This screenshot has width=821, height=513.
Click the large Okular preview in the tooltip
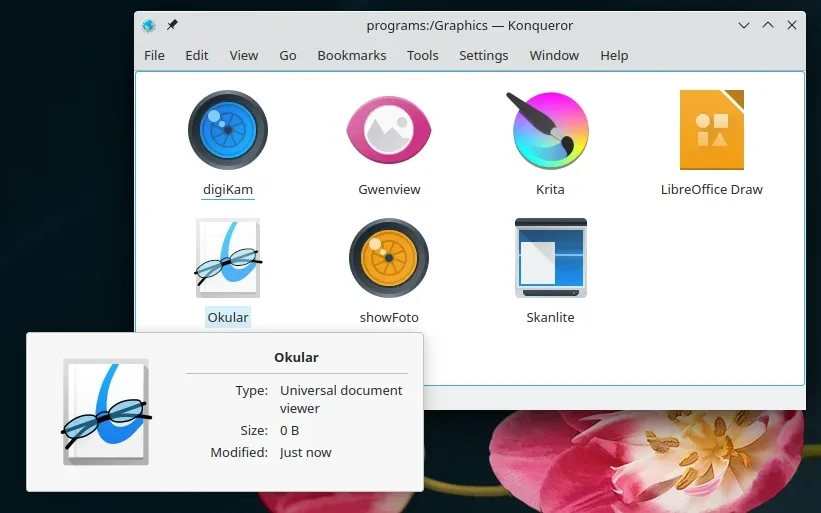tap(106, 412)
